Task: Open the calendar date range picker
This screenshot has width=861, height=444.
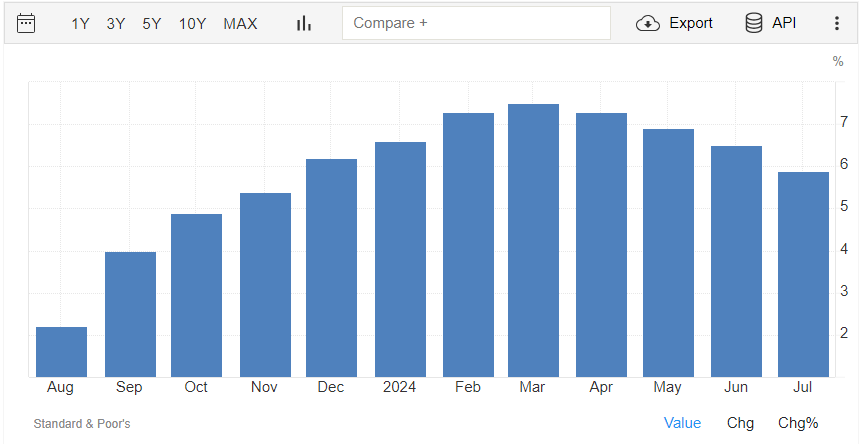Action: [x=26, y=24]
